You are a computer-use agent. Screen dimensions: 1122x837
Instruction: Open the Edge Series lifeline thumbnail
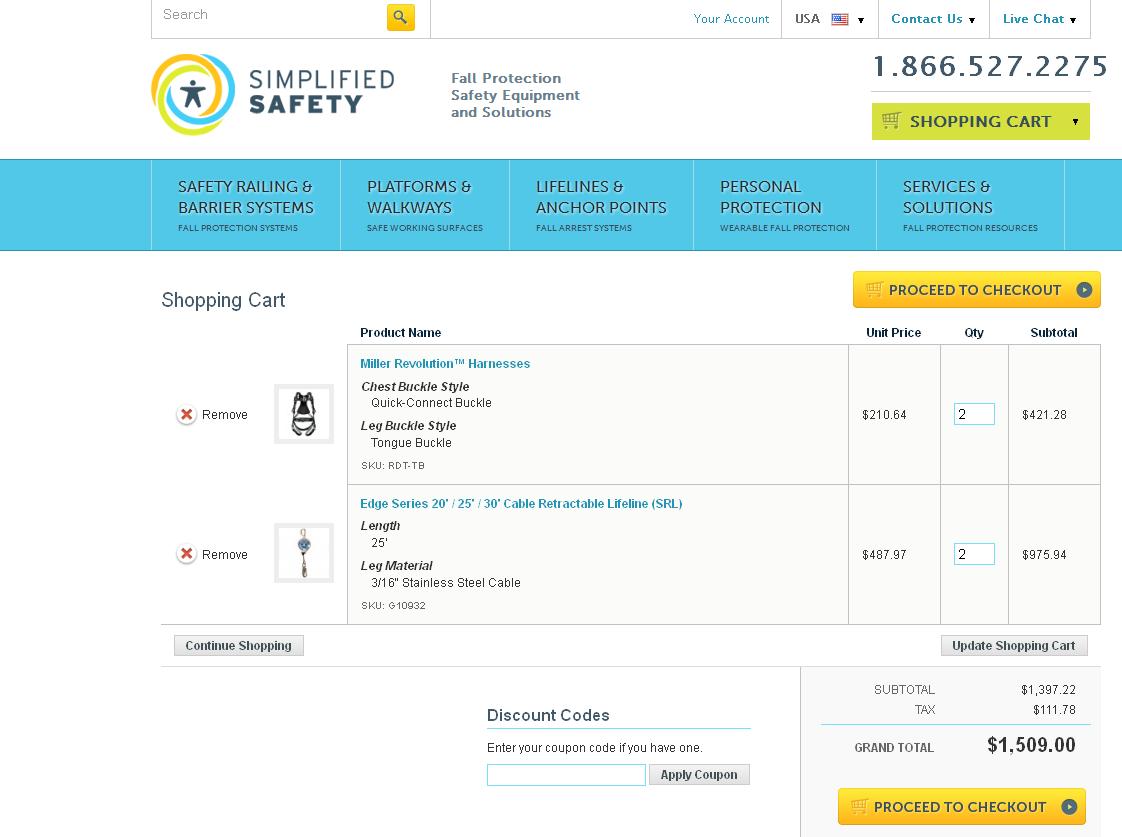pos(304,553)
